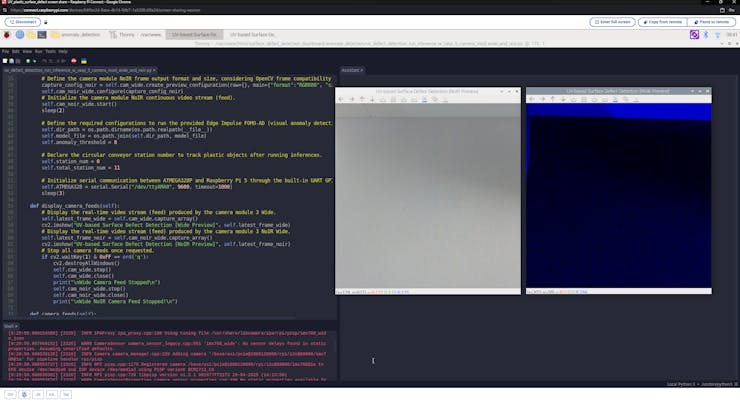Viewport: 740px width, 401px height.
Task: Select the highlighted UV-based Surface De... taskbar window
Action: tap(194, 35)
